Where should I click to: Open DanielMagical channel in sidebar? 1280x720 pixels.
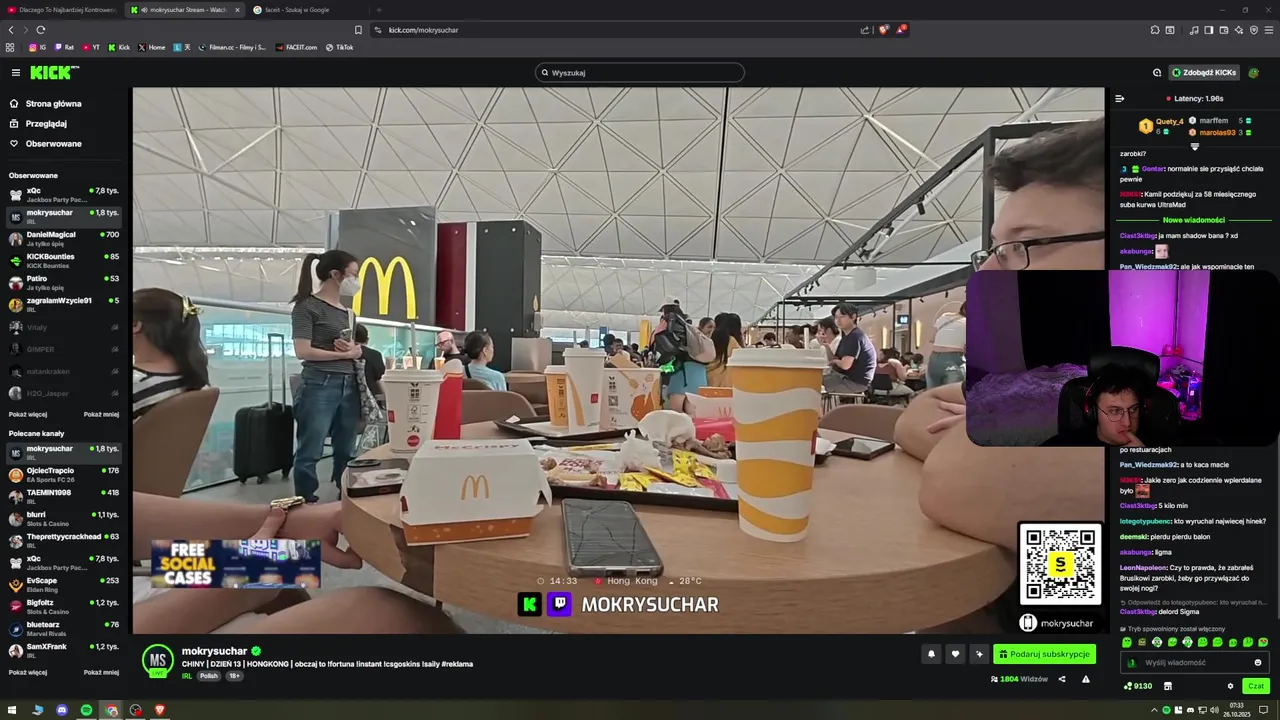(x=64, y=238)
